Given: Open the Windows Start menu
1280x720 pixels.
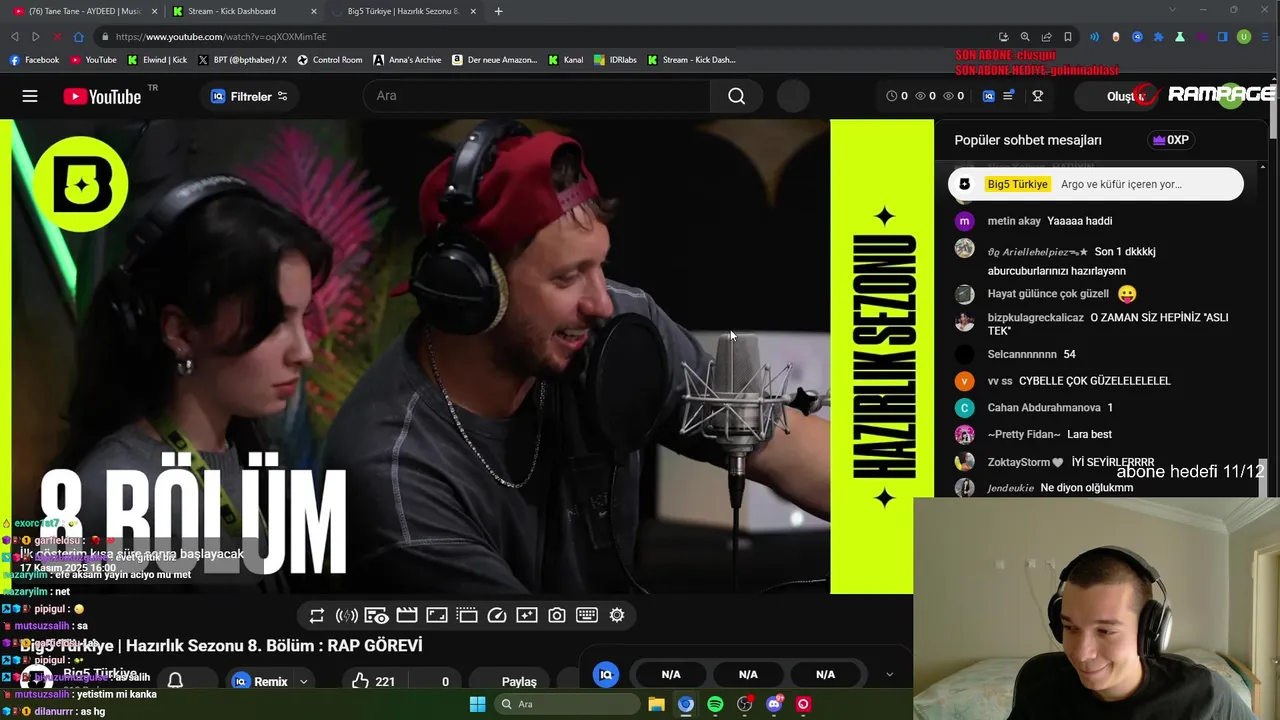Looking at the screenshot, I should 477,704.
